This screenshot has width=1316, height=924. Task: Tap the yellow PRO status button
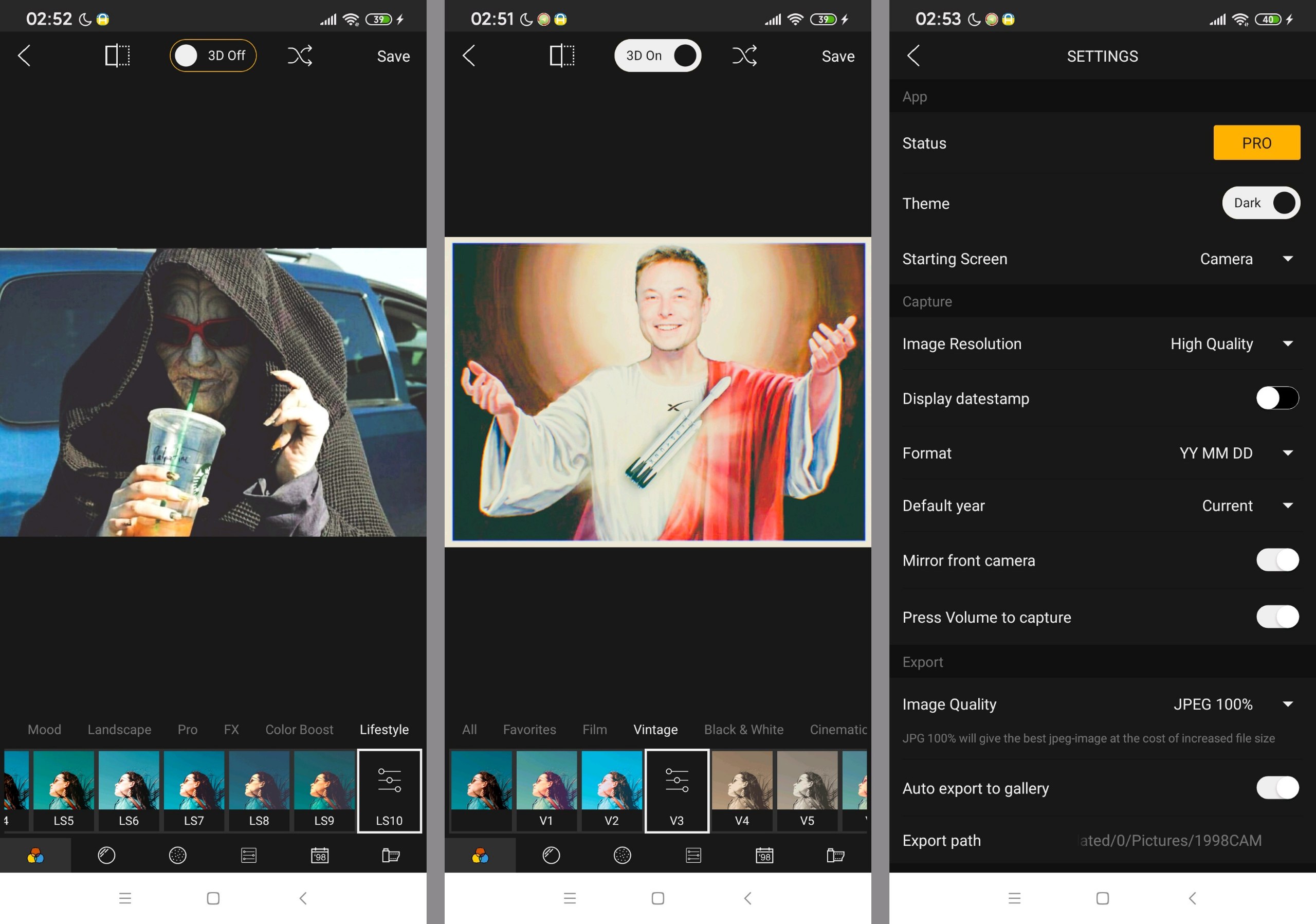click(1256, 143)
